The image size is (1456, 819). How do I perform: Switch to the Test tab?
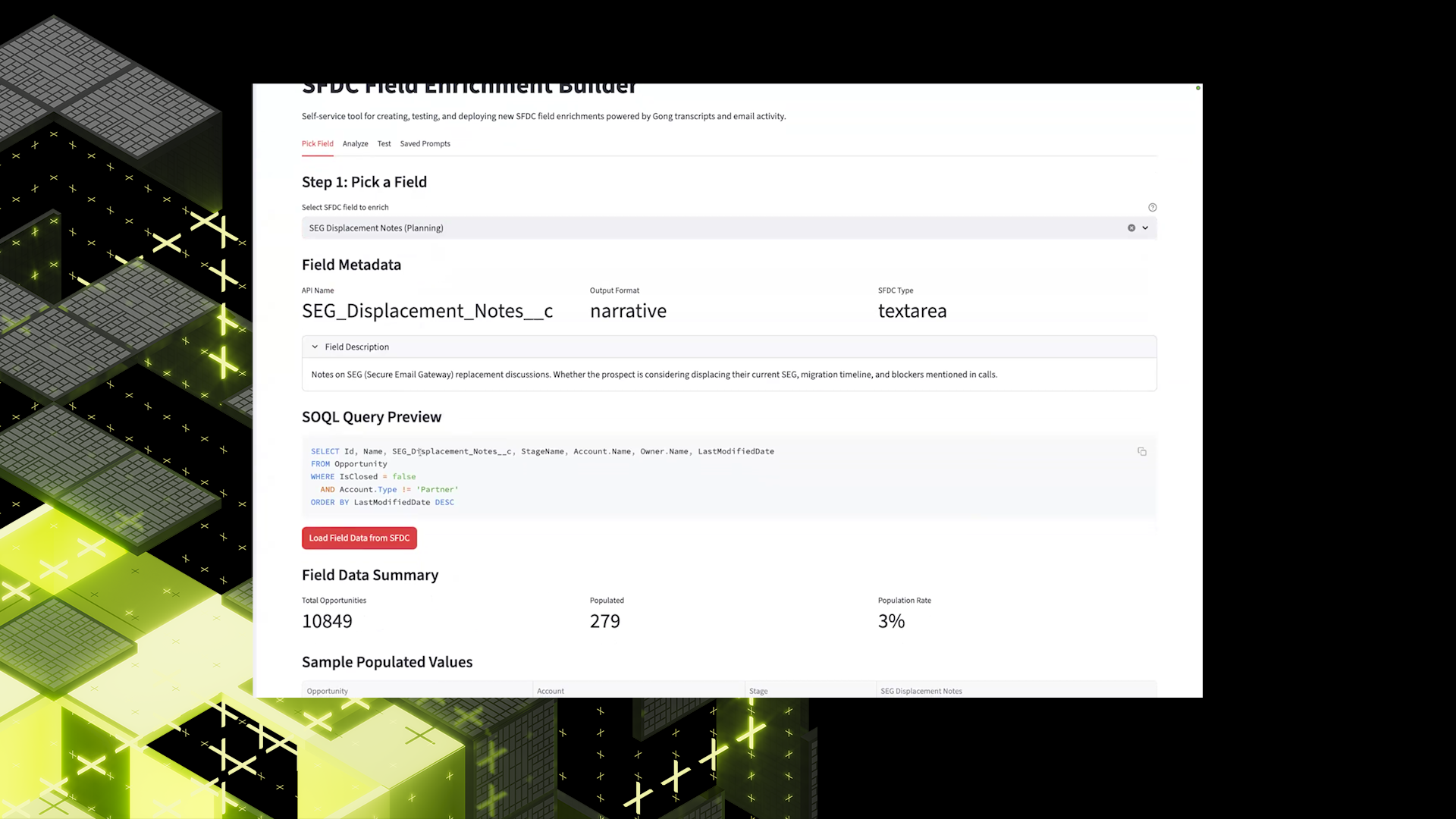coord(384,143)
